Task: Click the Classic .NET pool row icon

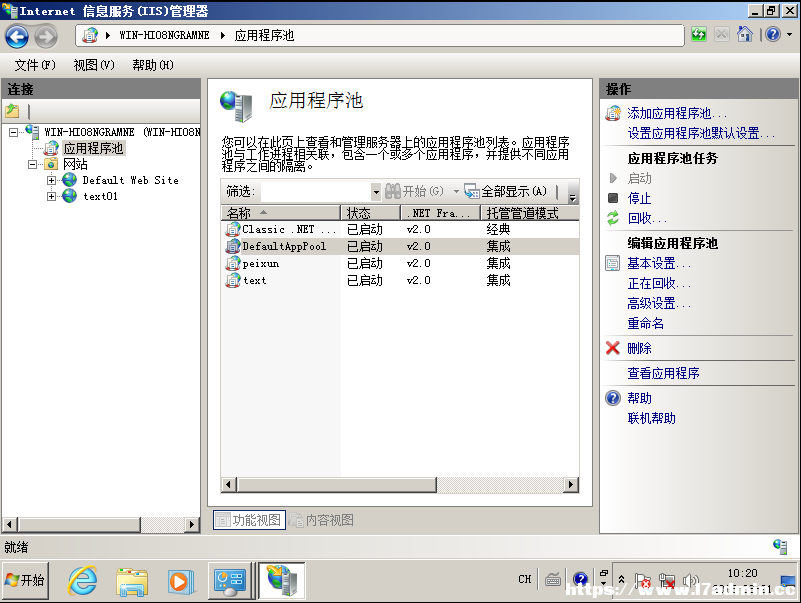Action: pyautogui.click(x=233, y=229)
